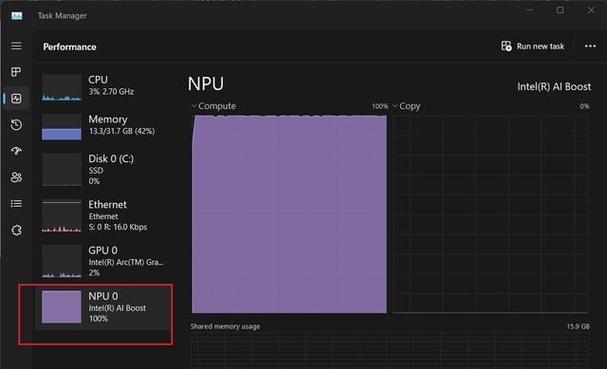This screenshot has width=607, height=369.
Task: Click the Shared memory usage graph
Action: click(x=390, y=352)
